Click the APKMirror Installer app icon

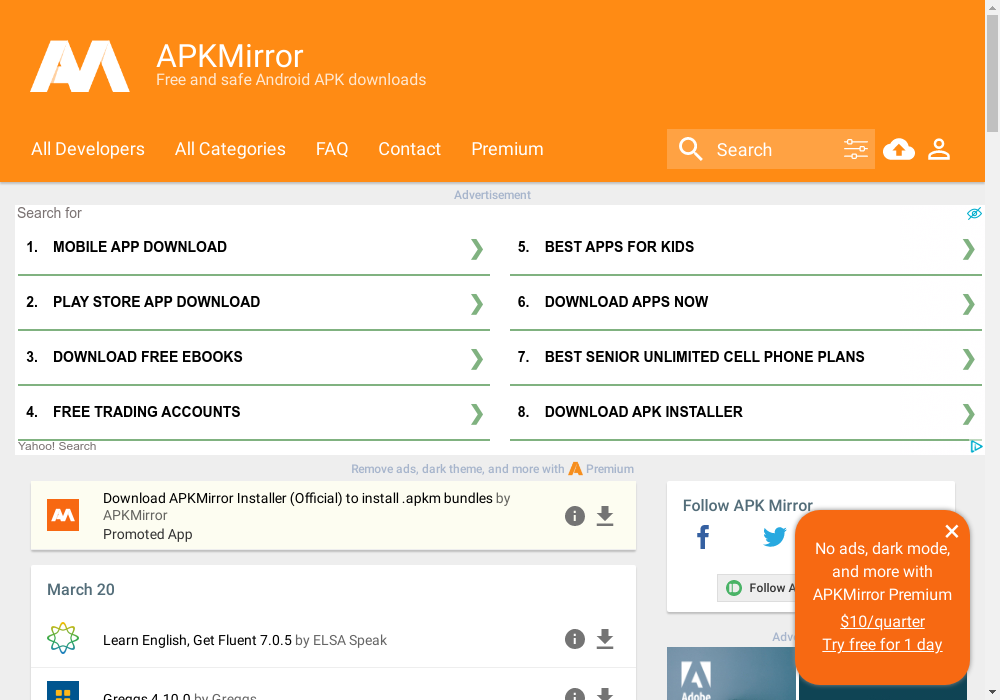click(63, 515)
